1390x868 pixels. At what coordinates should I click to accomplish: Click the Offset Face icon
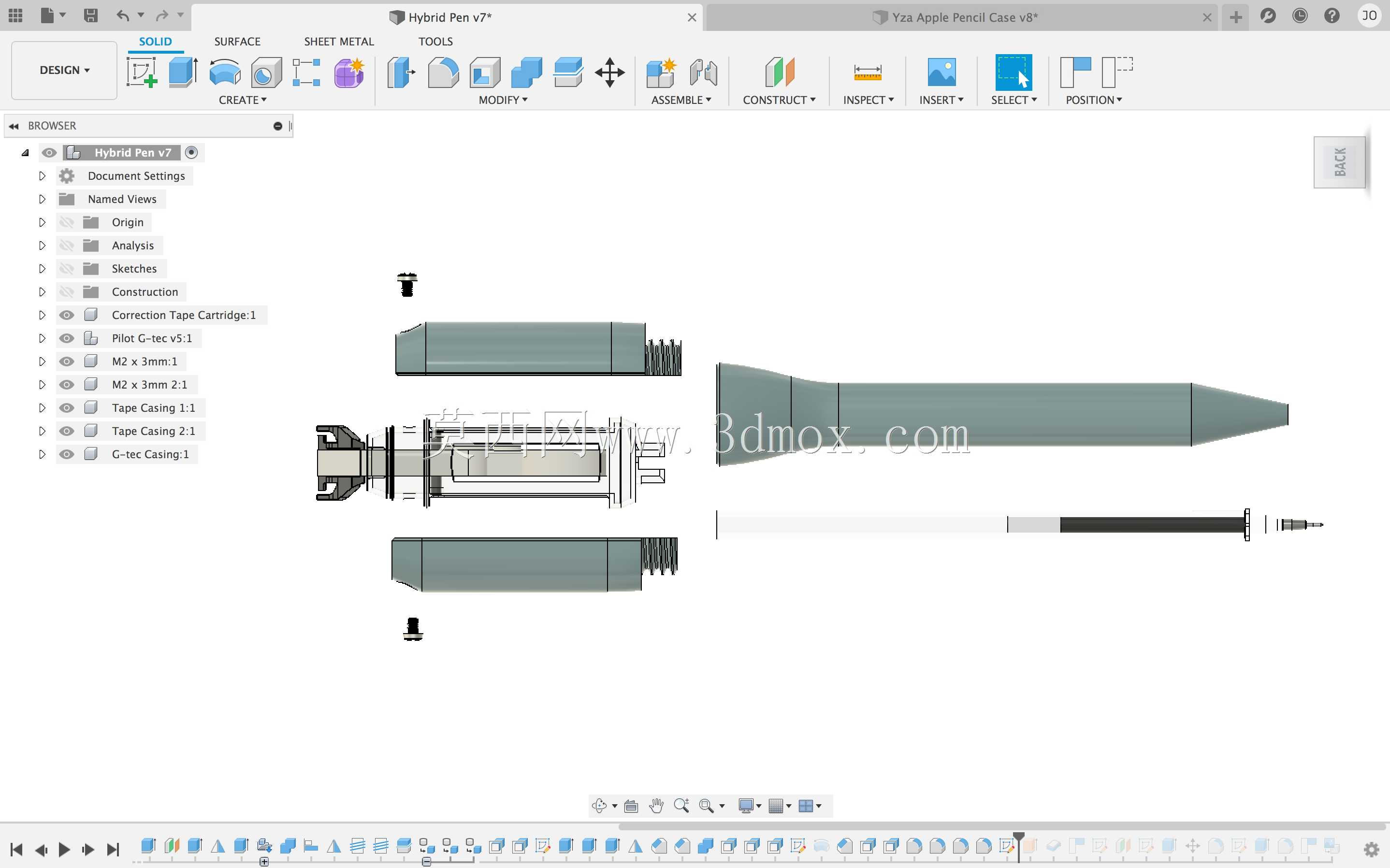tap(568, 72)
